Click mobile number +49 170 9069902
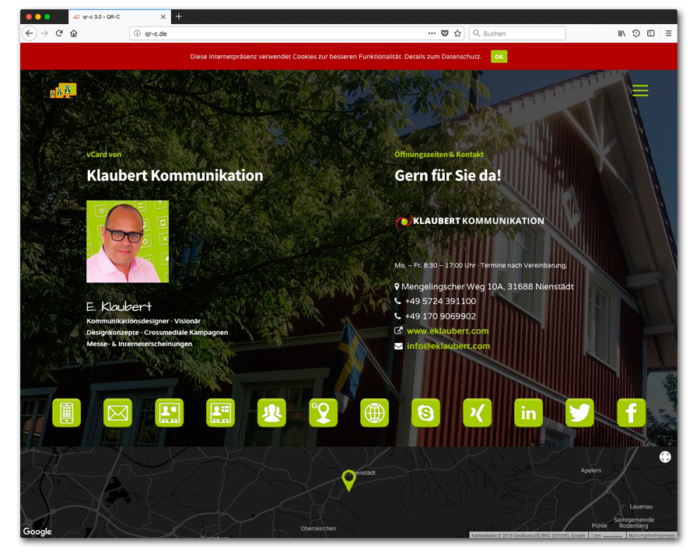Screen dimensions: 700x552 pos(440,316)
